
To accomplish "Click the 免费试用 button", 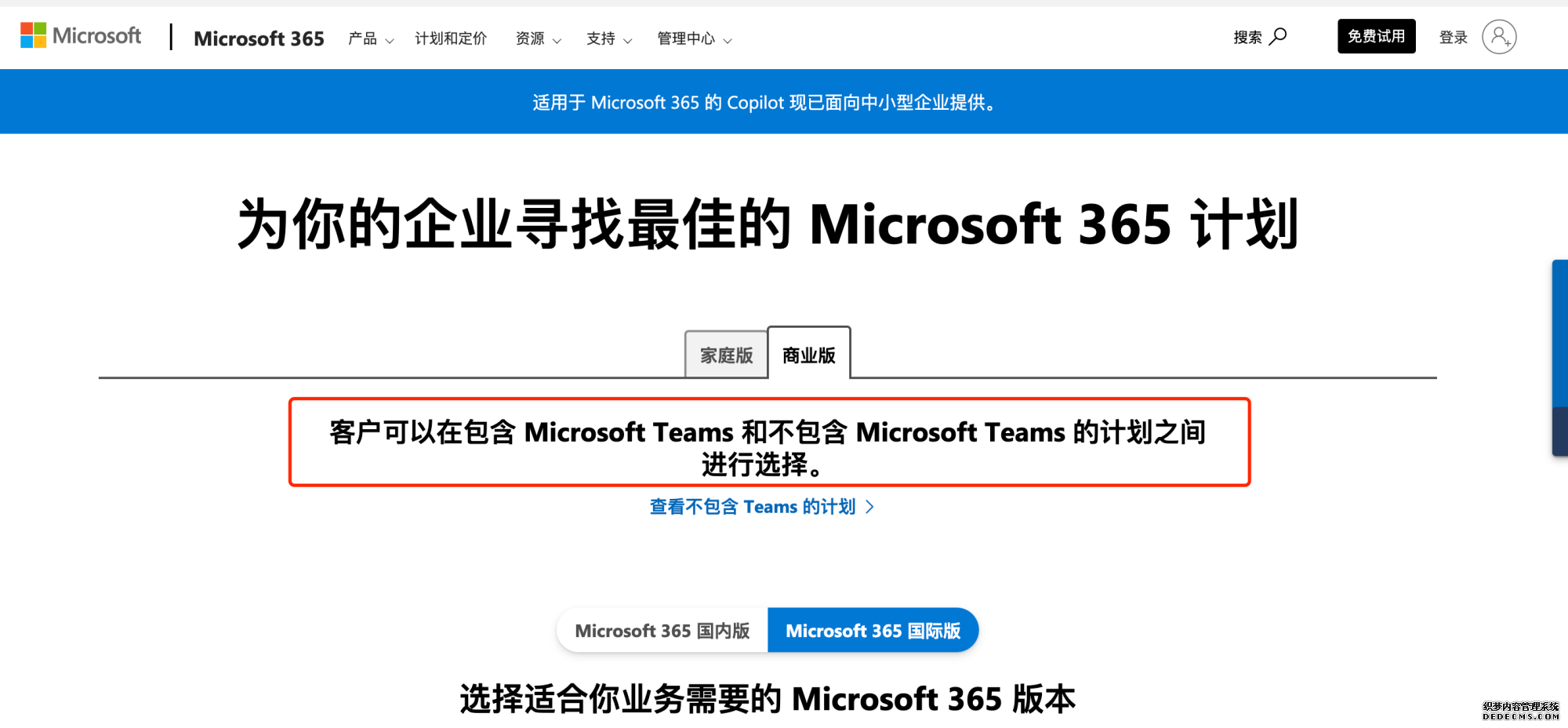I will [x=1377, y=36].
